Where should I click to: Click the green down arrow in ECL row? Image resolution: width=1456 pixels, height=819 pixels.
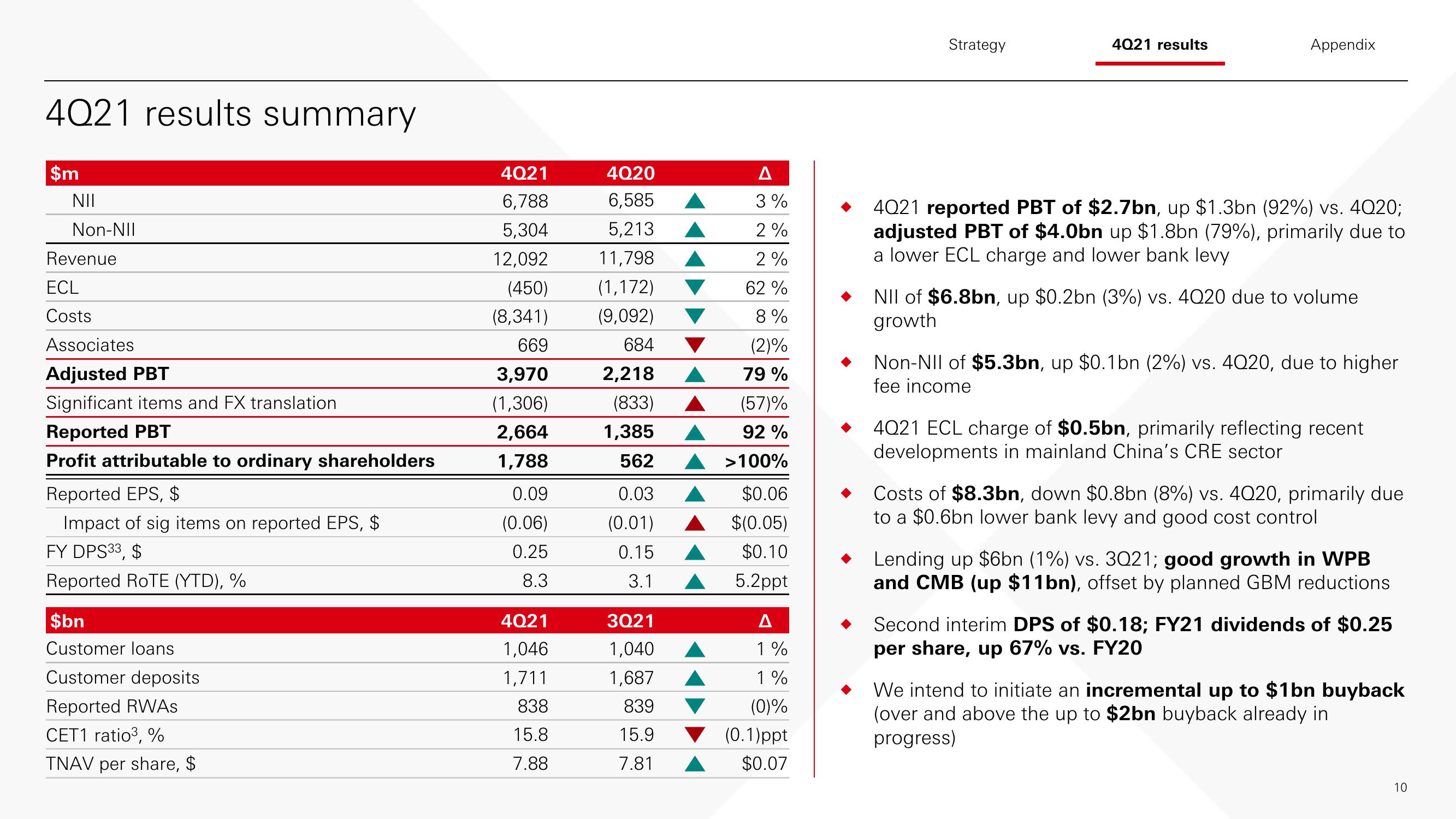click(695, 287)
